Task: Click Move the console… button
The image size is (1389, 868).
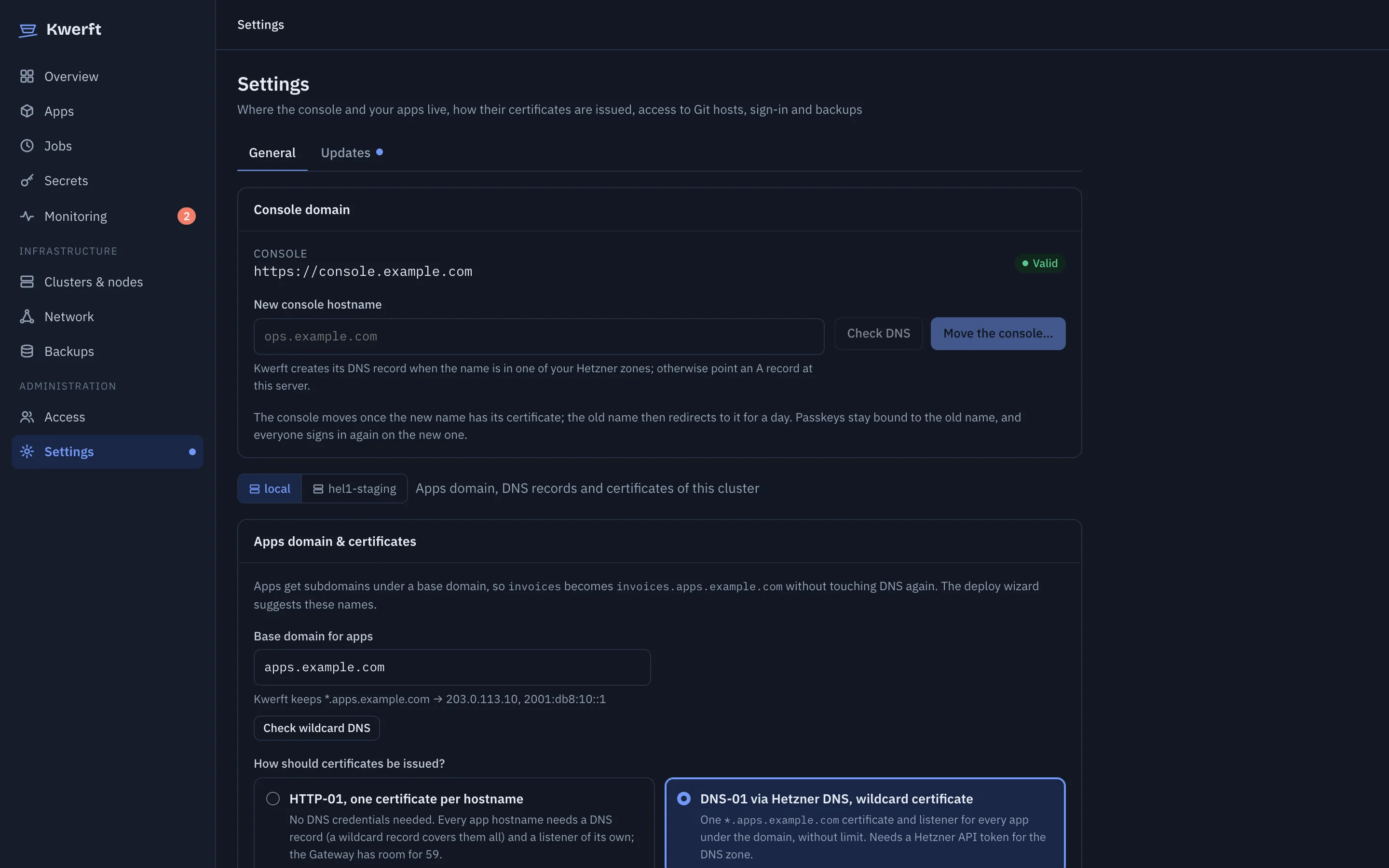Action: pos(997,334)
